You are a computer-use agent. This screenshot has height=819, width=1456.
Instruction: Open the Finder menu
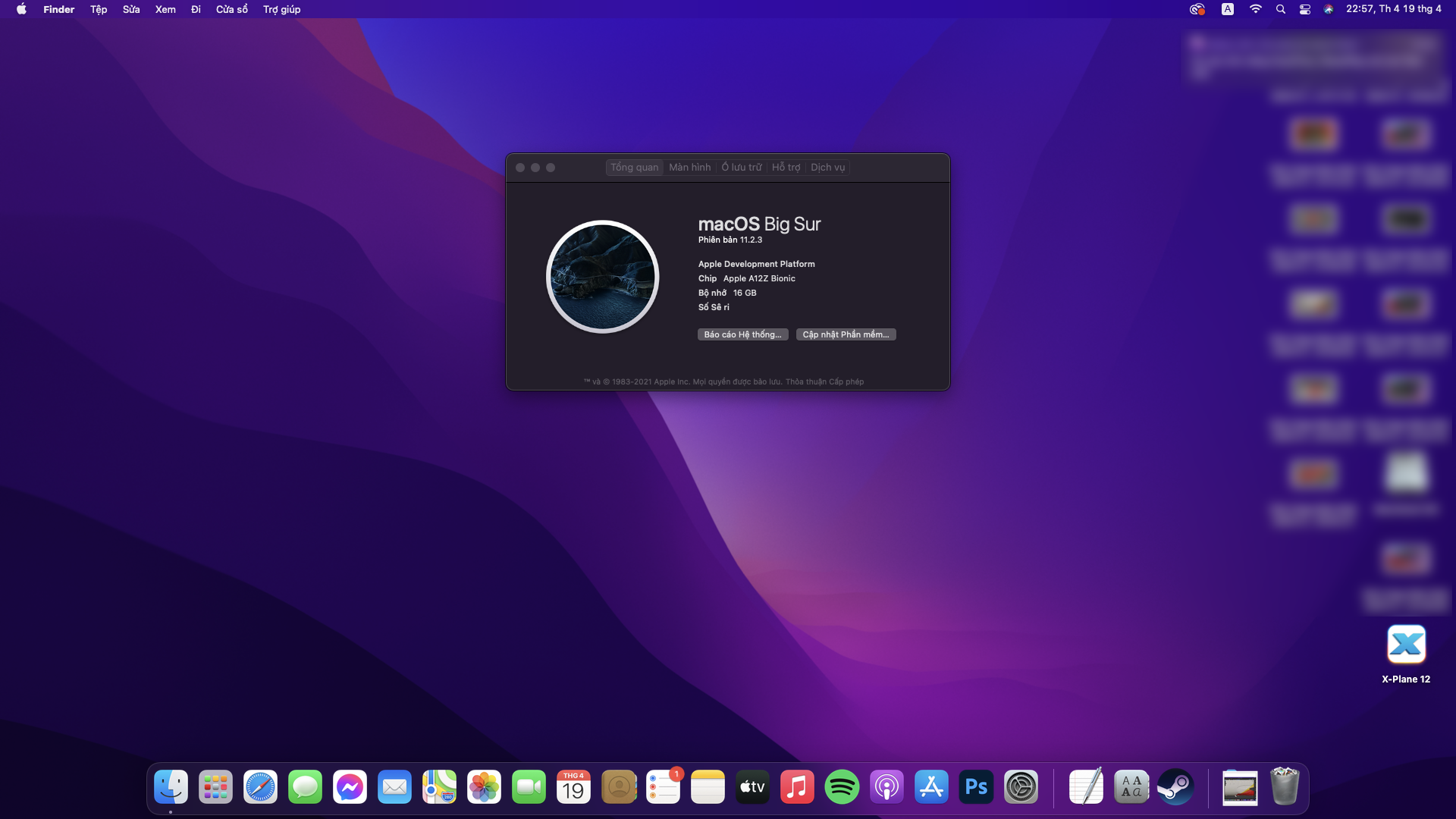(x=58, y=9)
